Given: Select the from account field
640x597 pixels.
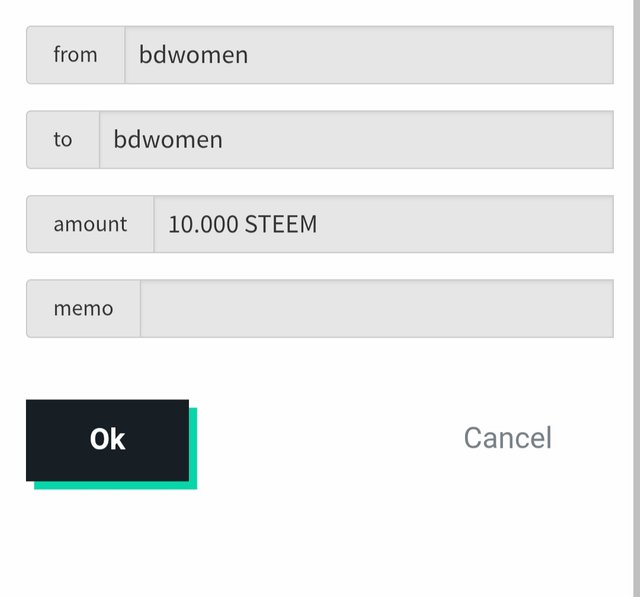Looking at the screenshot, I should pos(369,55).
